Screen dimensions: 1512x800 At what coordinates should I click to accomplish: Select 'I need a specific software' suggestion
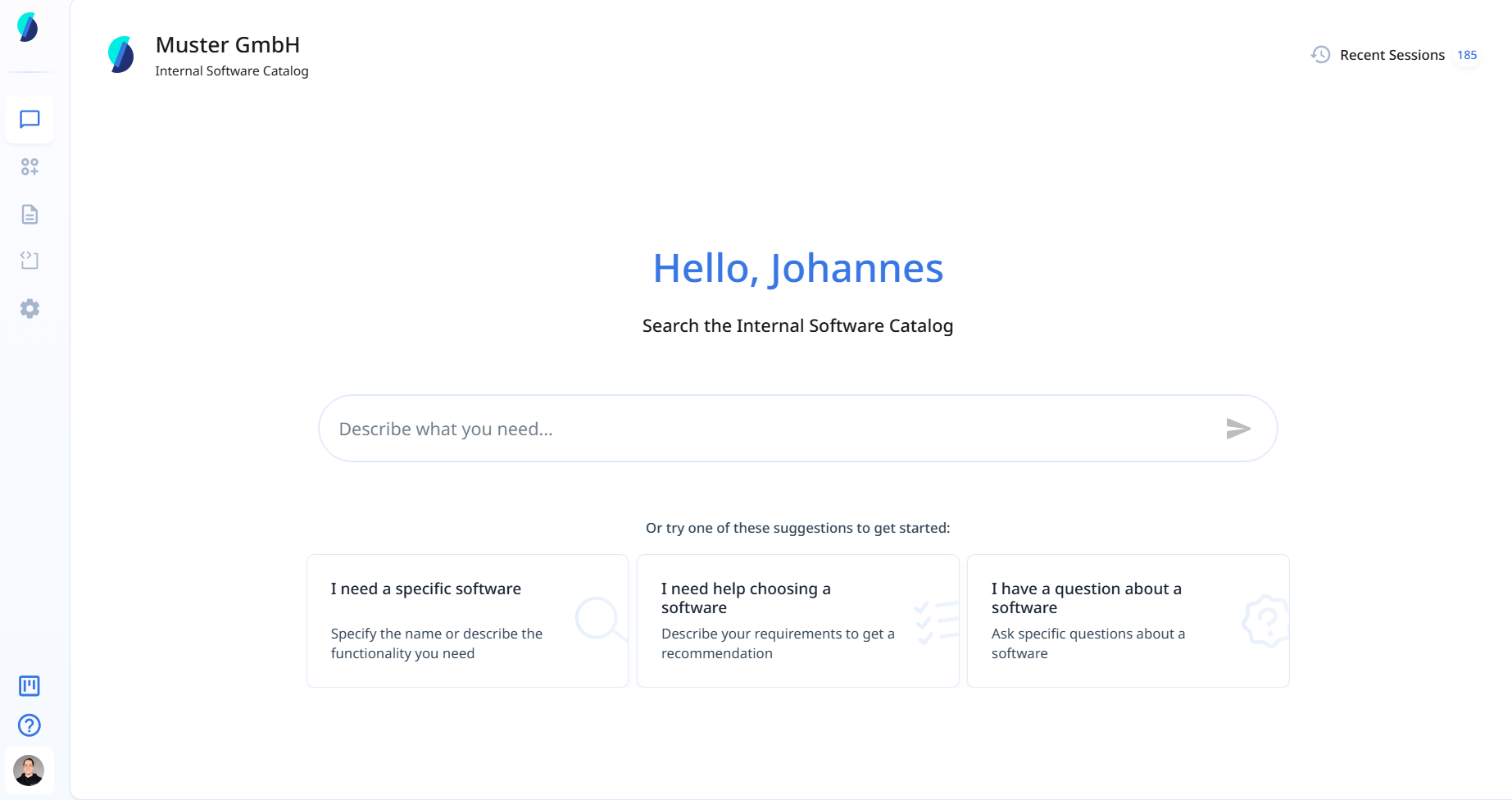tap(467, 620)
